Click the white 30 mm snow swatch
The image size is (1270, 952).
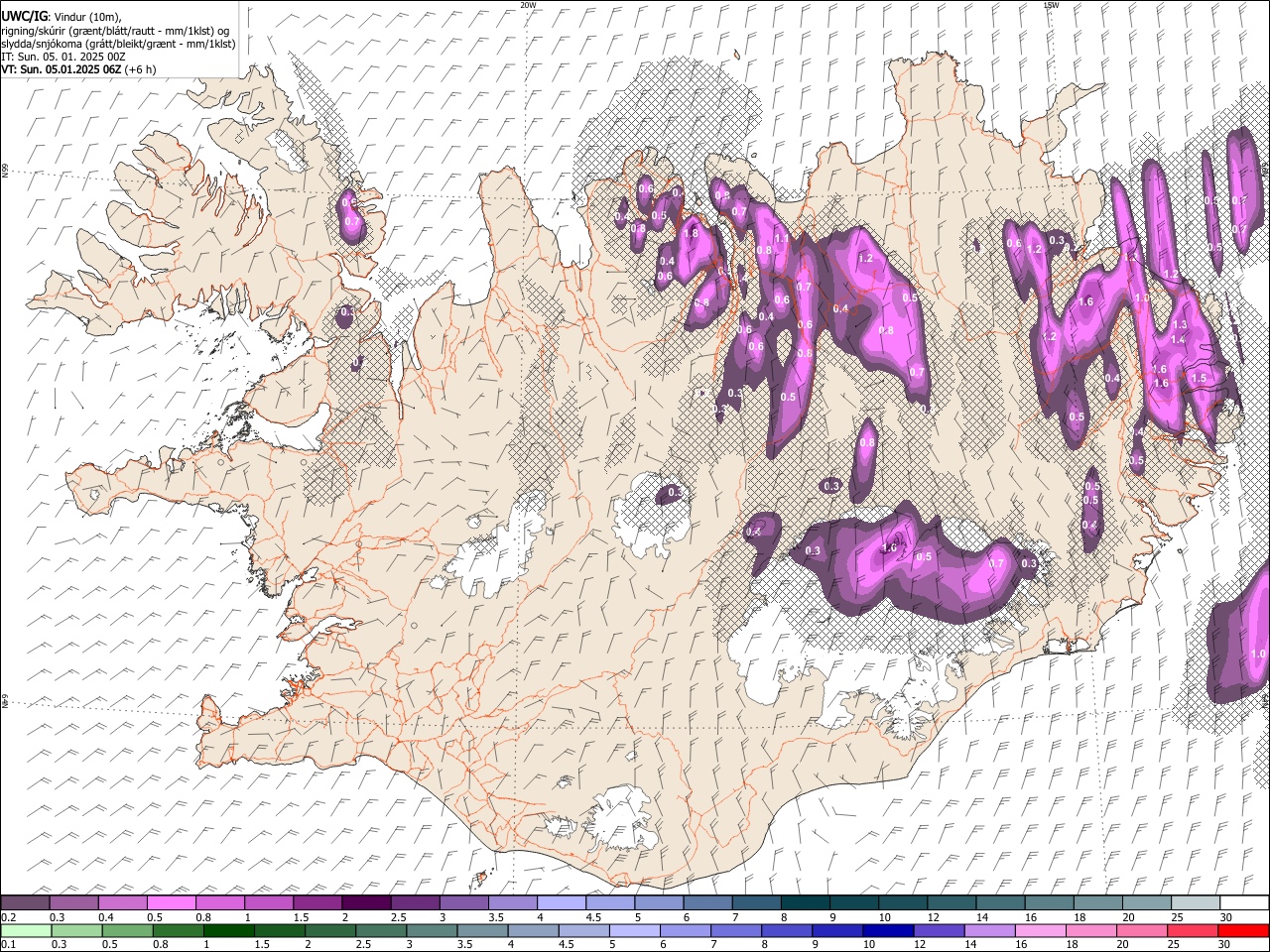tap(1244, 902)
